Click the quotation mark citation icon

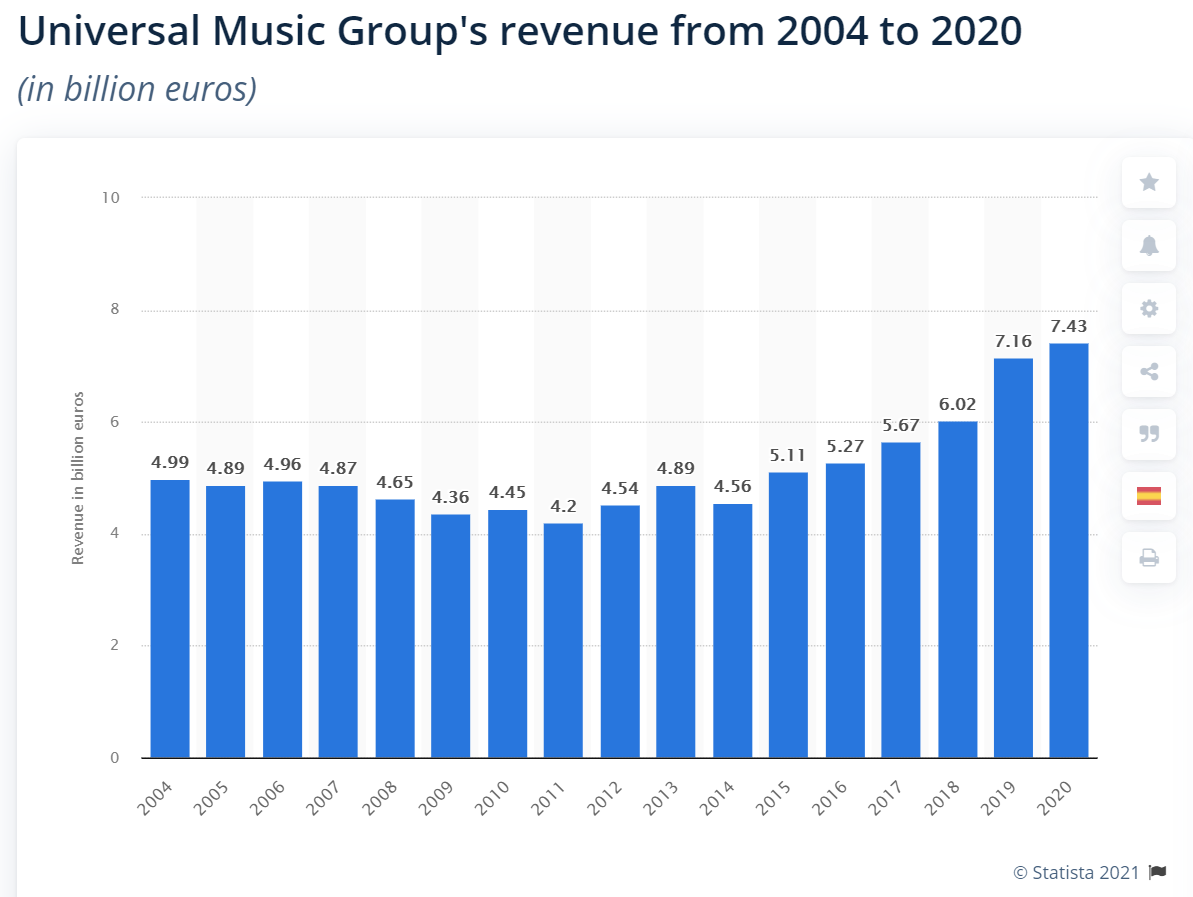point(1149,434)
